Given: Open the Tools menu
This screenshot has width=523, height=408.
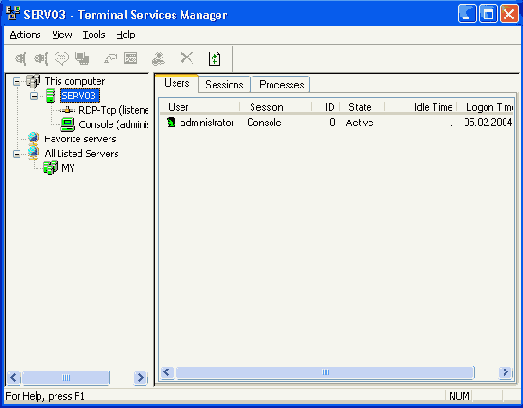Looking at the screenshot, I should 94,35.
